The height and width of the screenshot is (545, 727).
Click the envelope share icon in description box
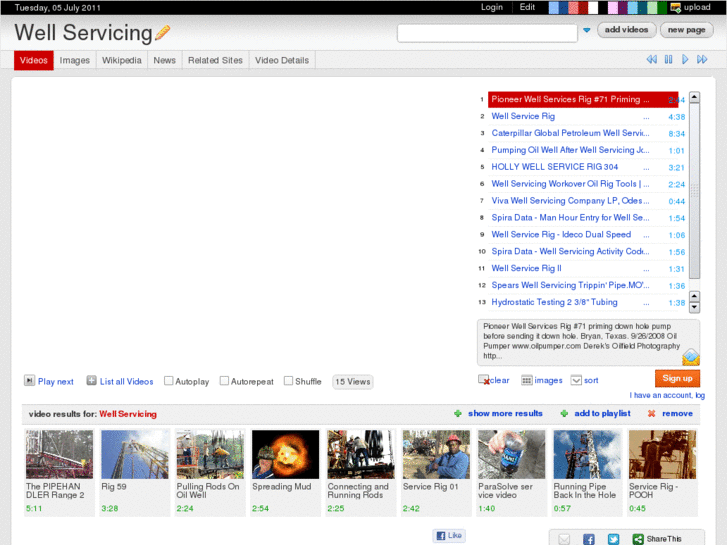pyautogui.click(x=691, y=357)
